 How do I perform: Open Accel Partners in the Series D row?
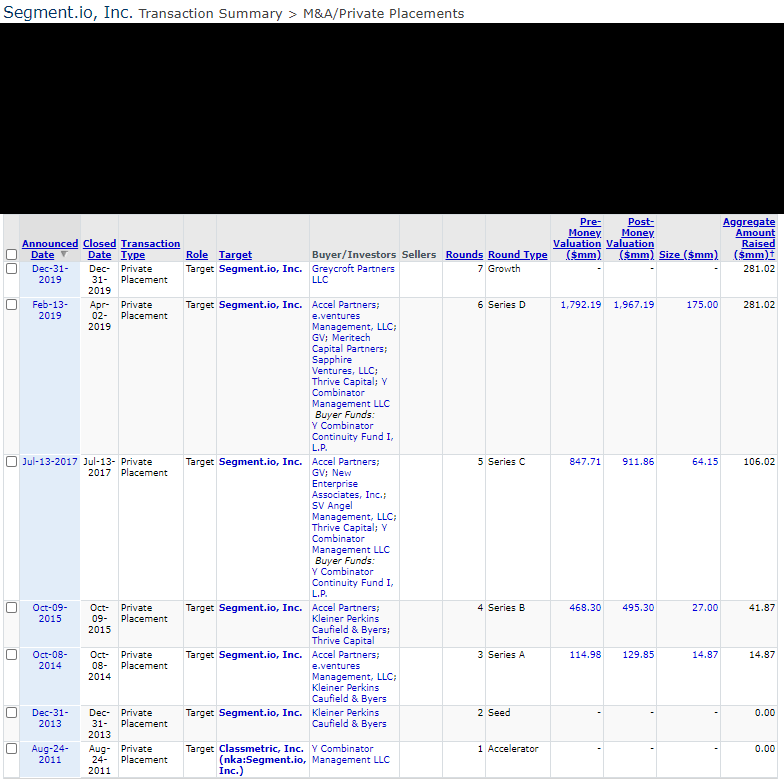[346, 304]
